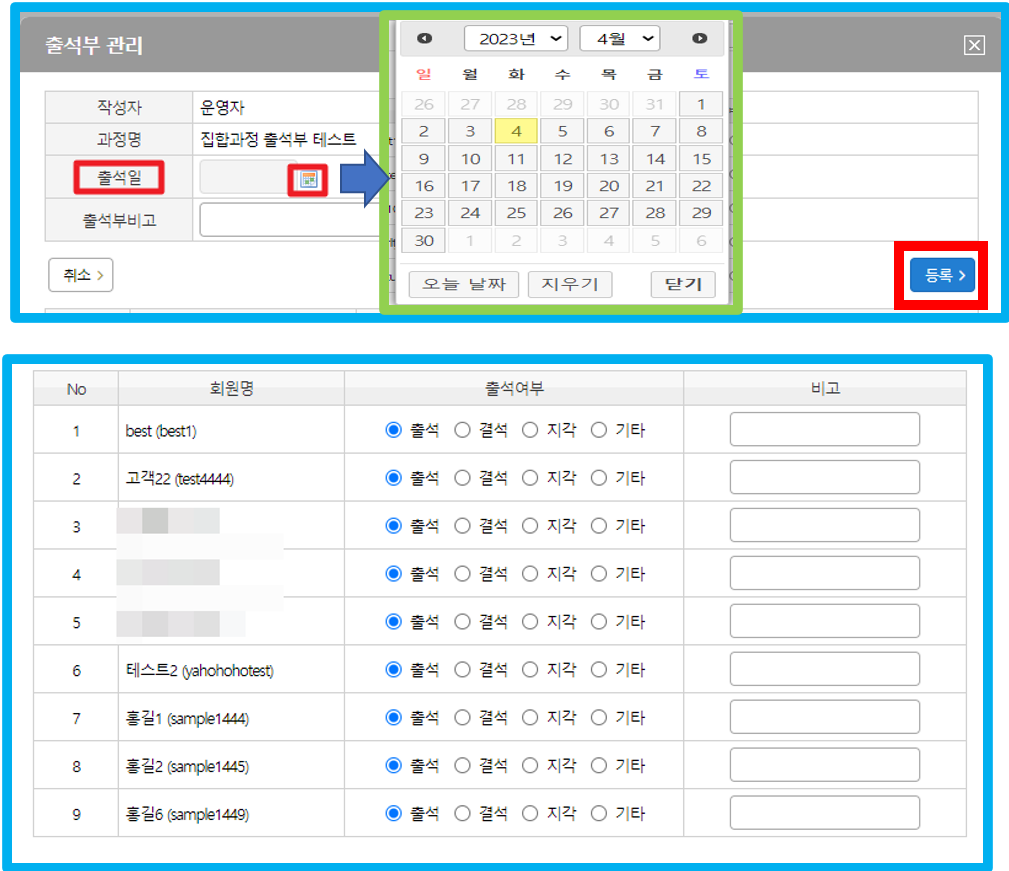1009x871 pixels.
Task: Mark 홍길1 (sample1444) as 결석
Action: point(462,718)
